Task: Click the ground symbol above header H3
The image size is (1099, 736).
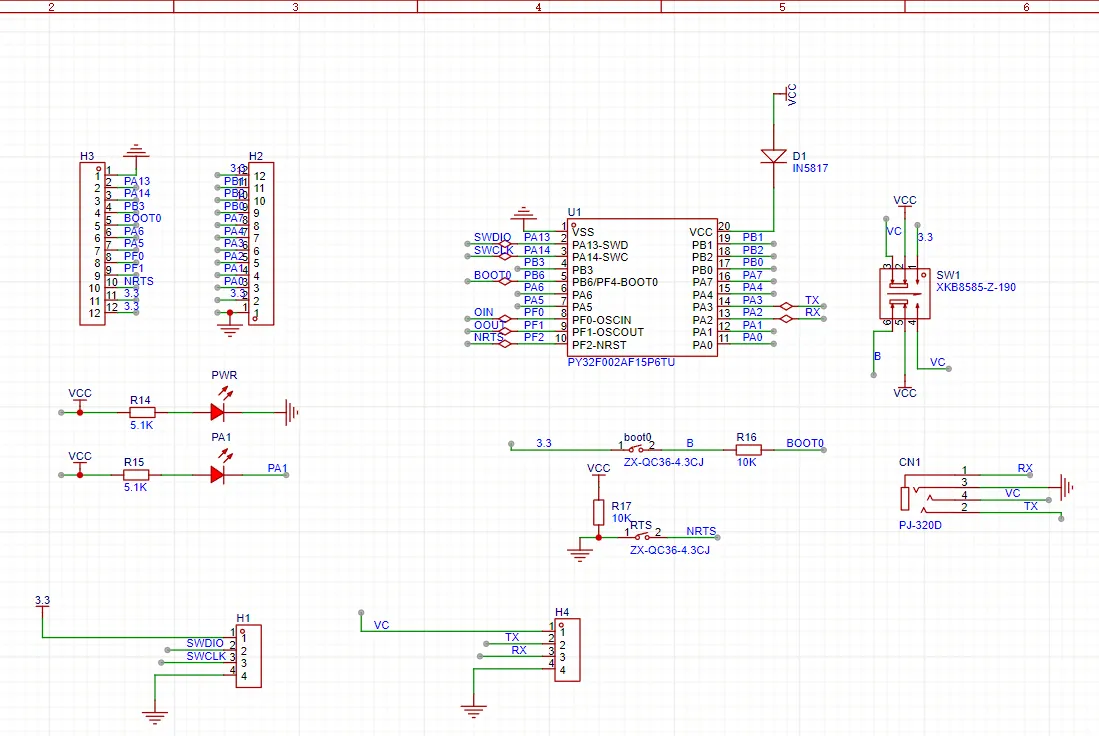Action: (x=134, y=152)
